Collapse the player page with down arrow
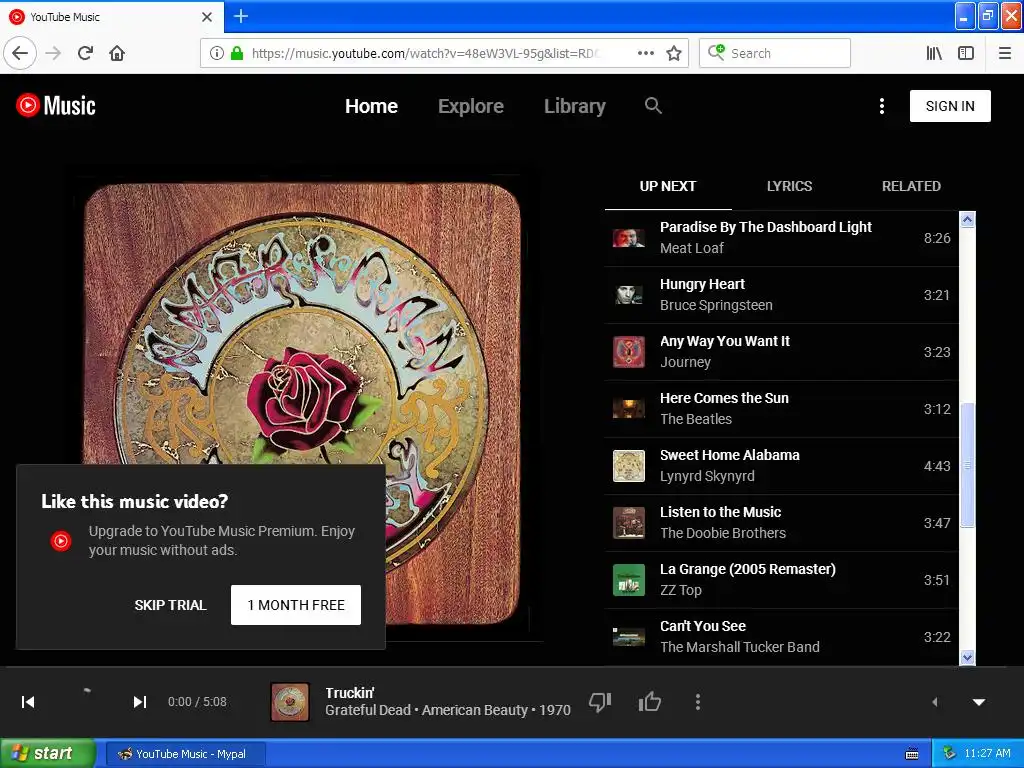 pyautogui.click(x=978, y=702)
